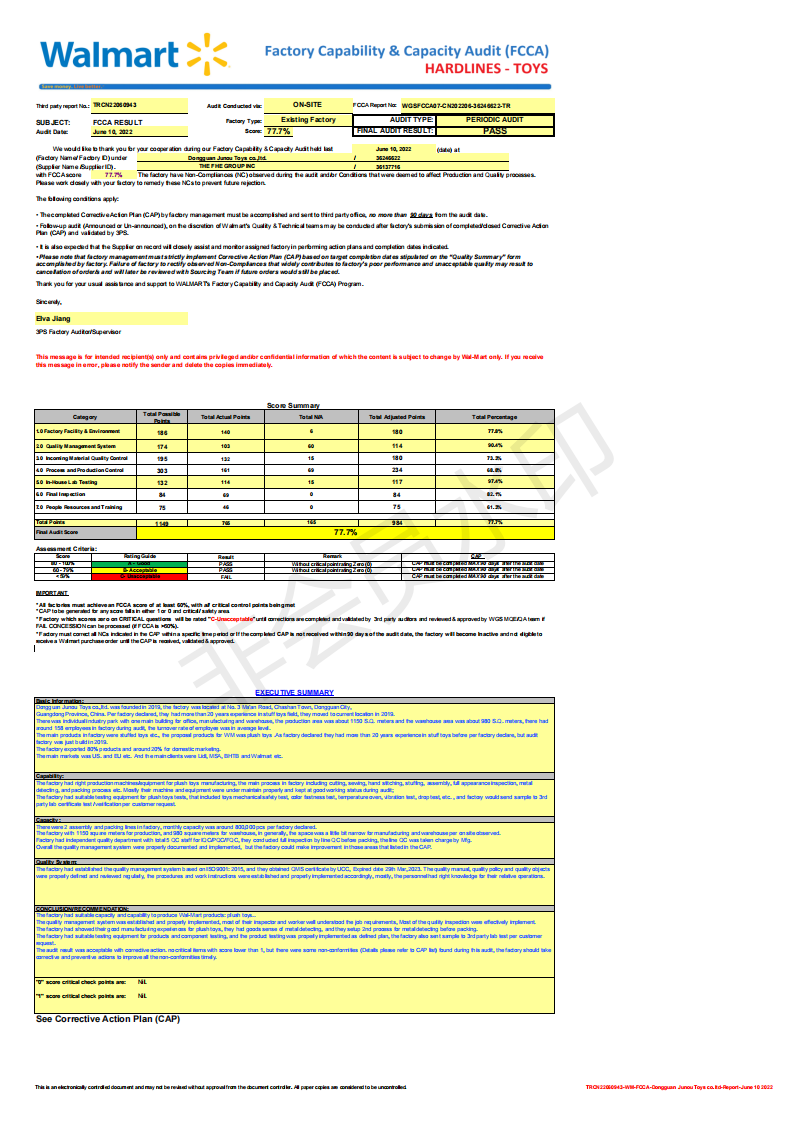The height and width of the screenshot is (1123, 794).
Task: Select the 2.0 Quality Management System row
Action: pos(294,445)
